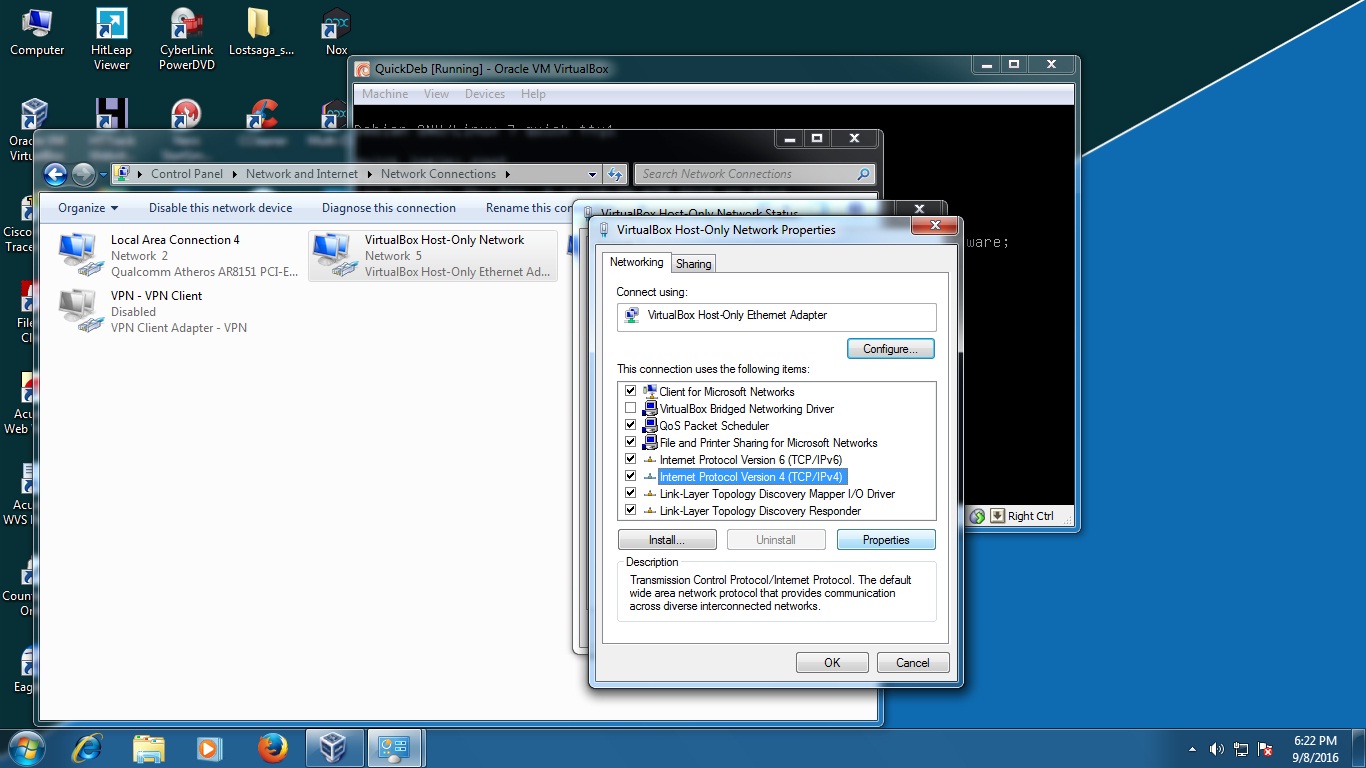Uncheck Link-Layer Topology Discovery Responder
This screenshot has height=768, width=1366.
[630, 511]
